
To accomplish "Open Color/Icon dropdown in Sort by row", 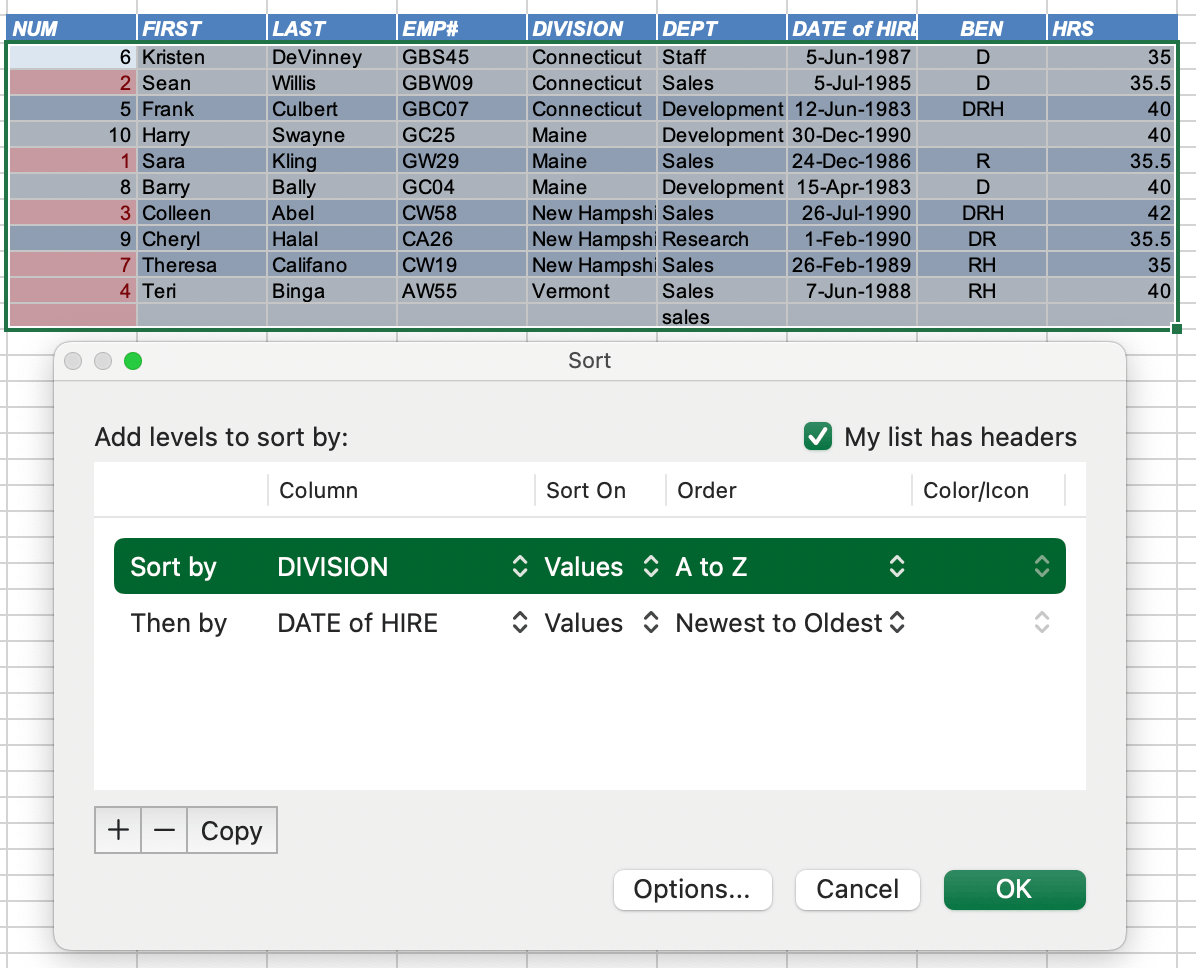I will tap(1042, 567).
